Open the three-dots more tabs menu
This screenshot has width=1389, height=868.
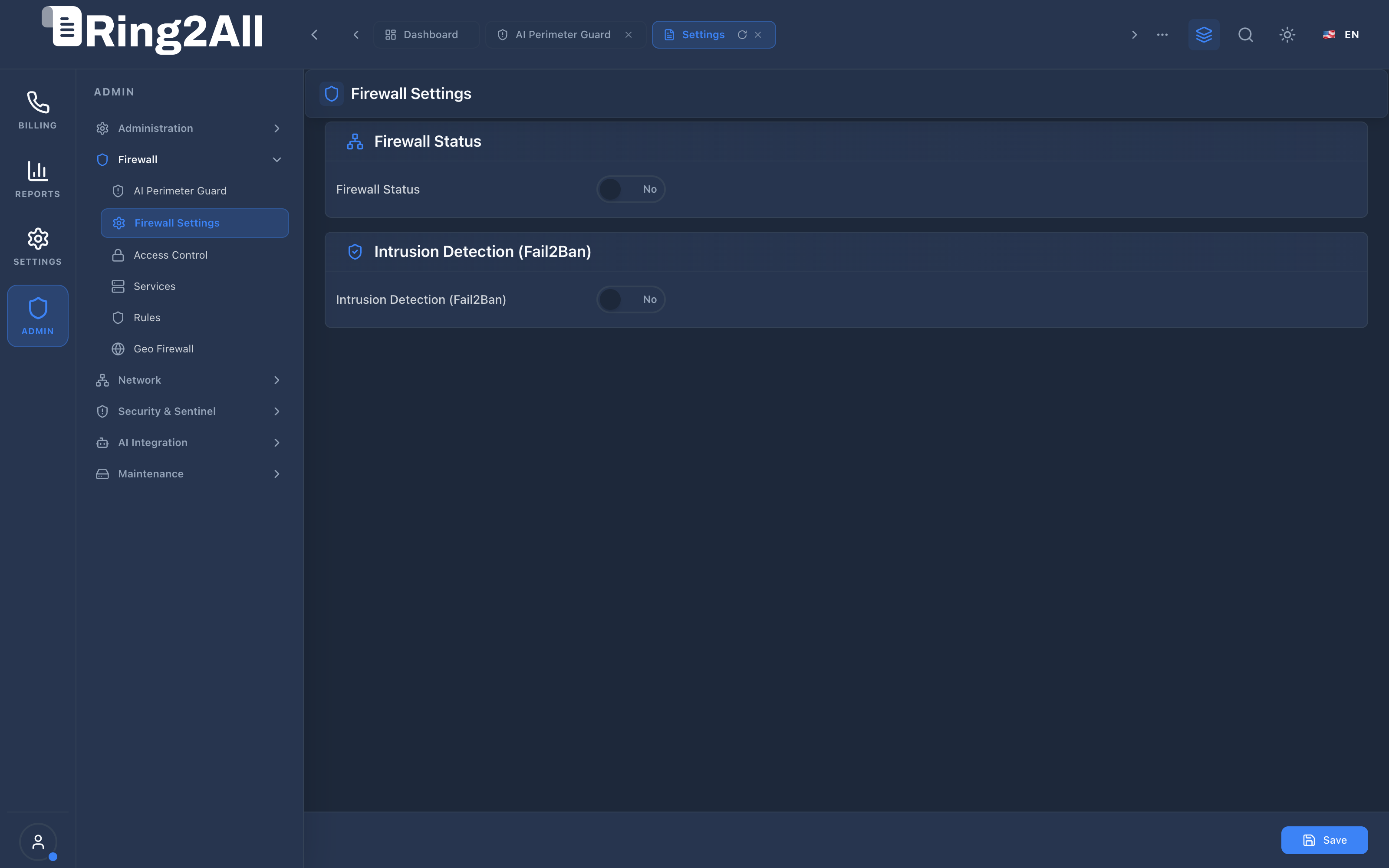1162,34
